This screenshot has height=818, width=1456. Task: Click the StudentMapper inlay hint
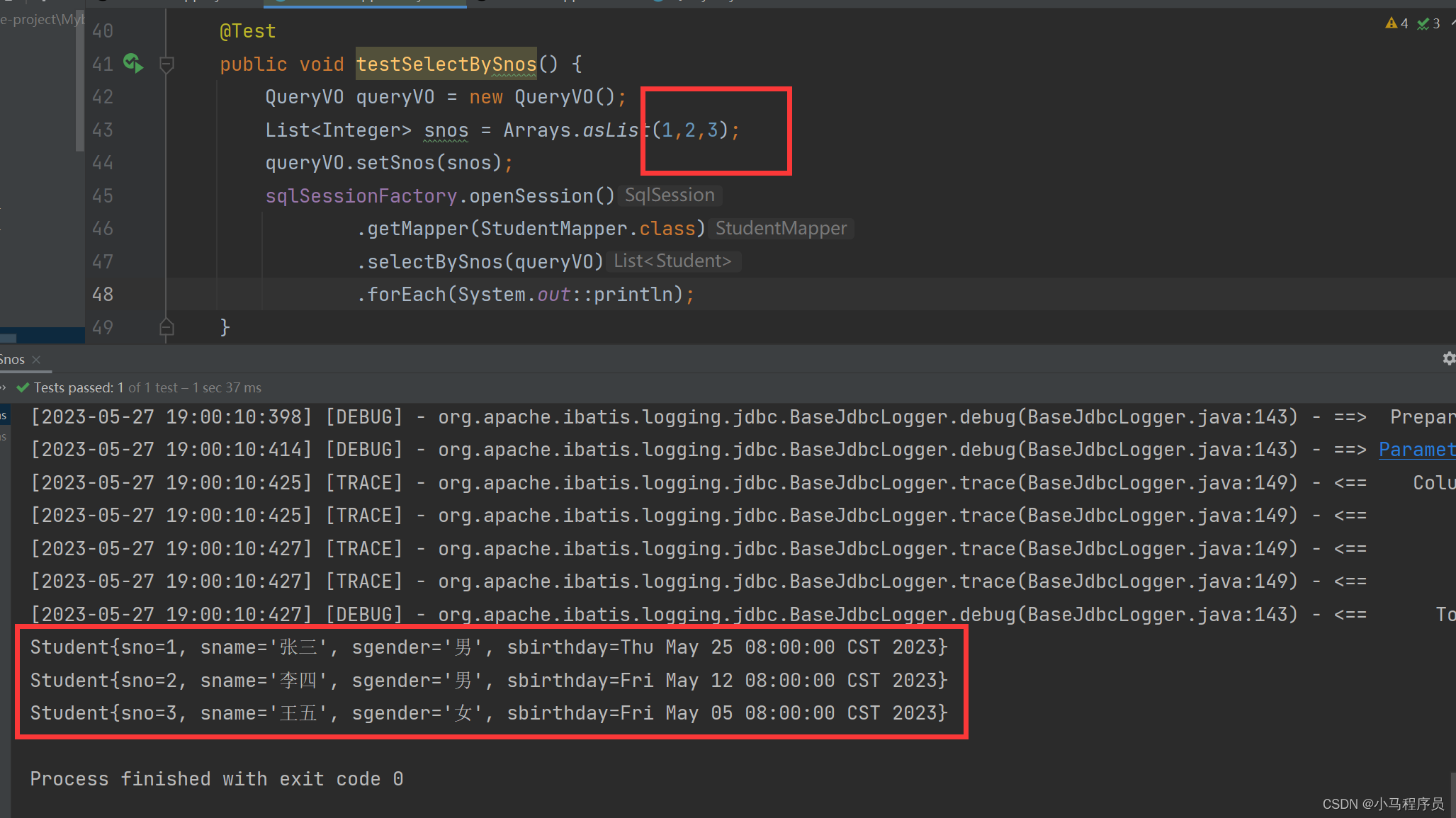click(x=781, y=229)
